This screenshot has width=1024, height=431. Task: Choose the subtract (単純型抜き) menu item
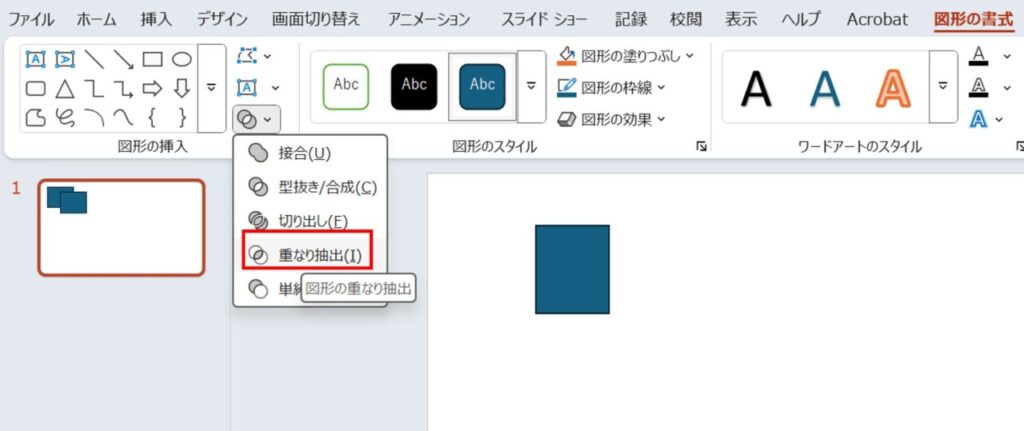click(269, 289)
